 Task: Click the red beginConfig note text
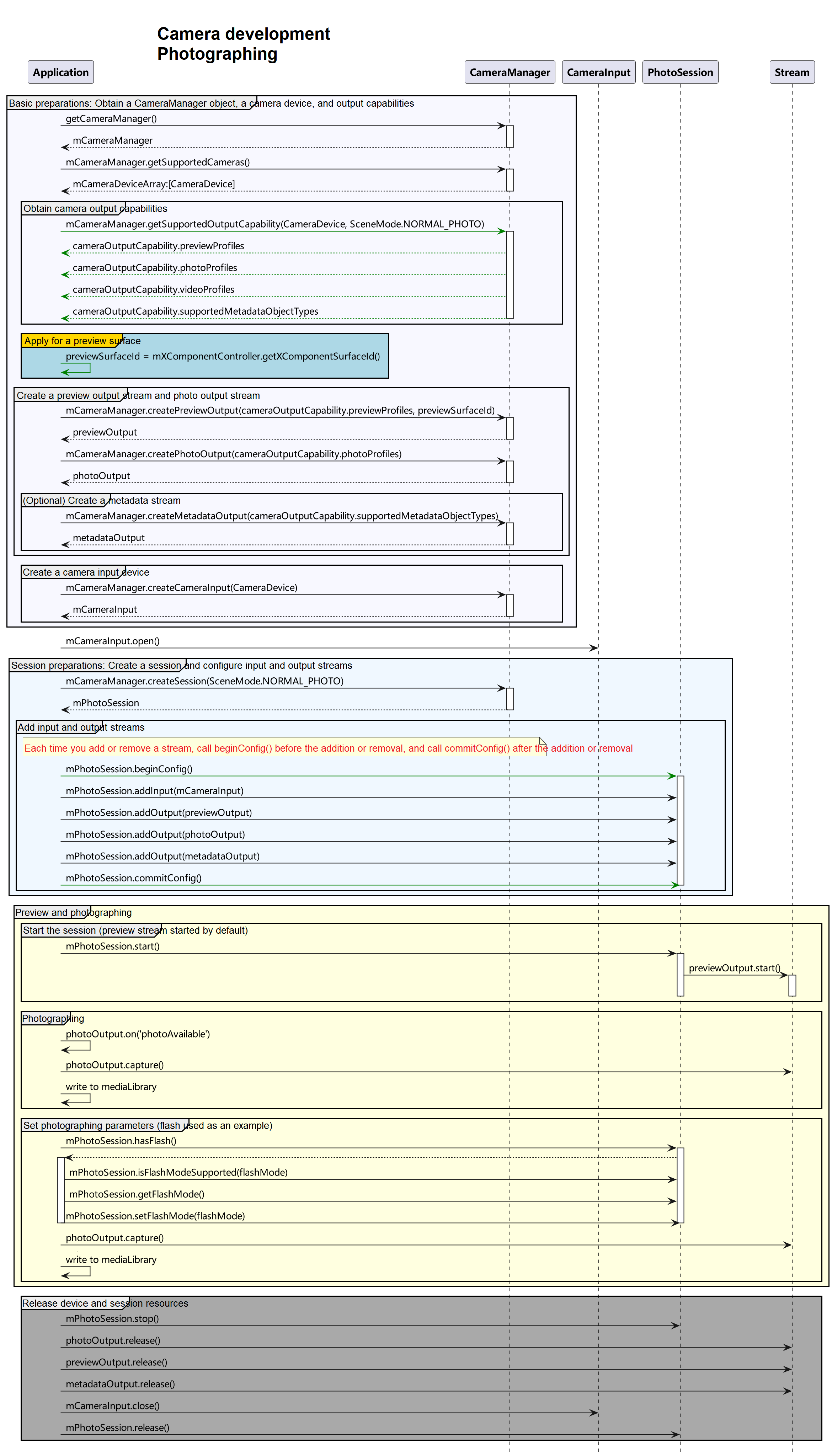tap(329, 748)
